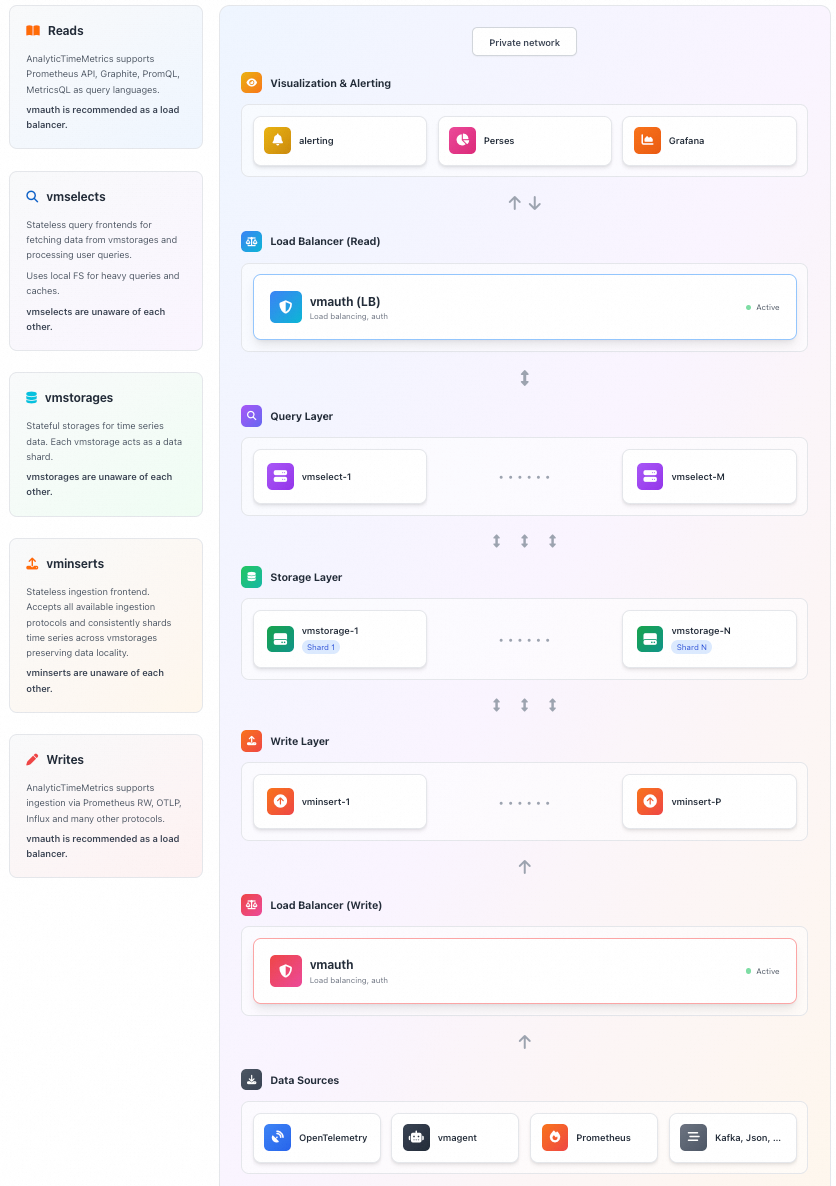Click the Active status on vmauth (LB)
The image size is (836, 1186).
(x=763, y=307)
